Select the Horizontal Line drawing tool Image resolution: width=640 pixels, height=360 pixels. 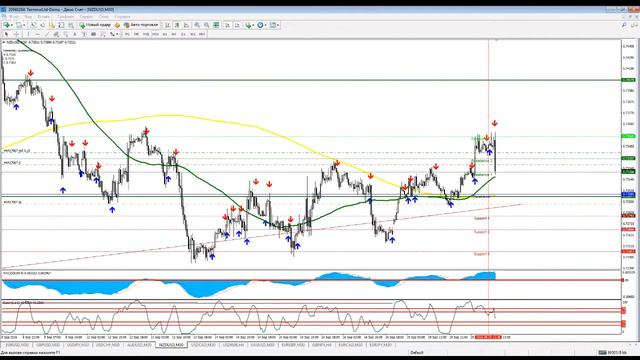pyautogui.click(x=38, y=34)
